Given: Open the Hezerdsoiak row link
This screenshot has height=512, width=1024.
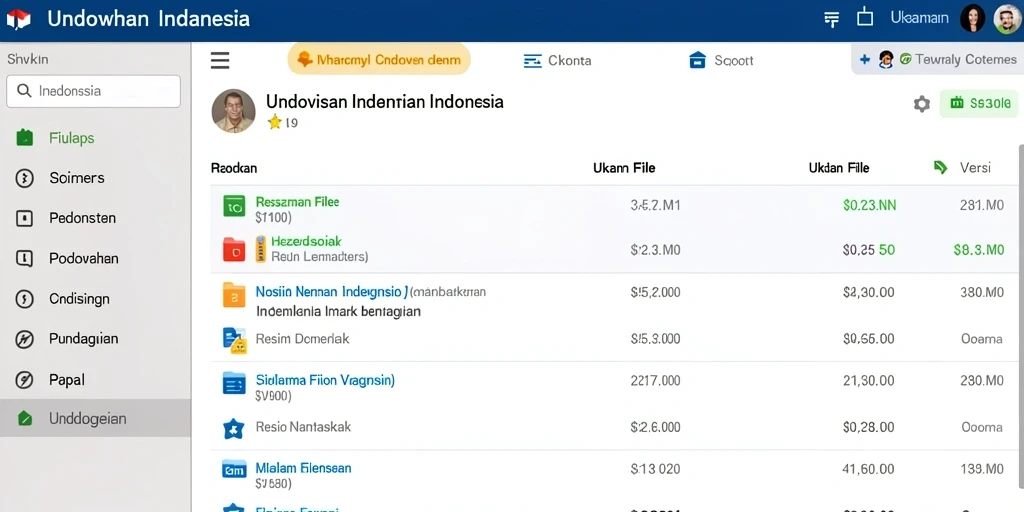Looking at the screenshot, I should pyautogui.click(x=306, y=242).
